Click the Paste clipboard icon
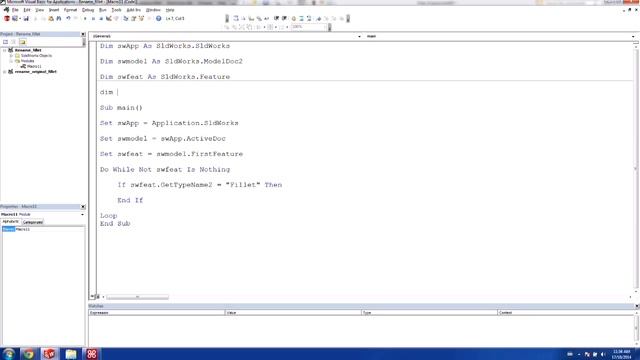Viewport: 640px width, 360px height. coord(51,18)
